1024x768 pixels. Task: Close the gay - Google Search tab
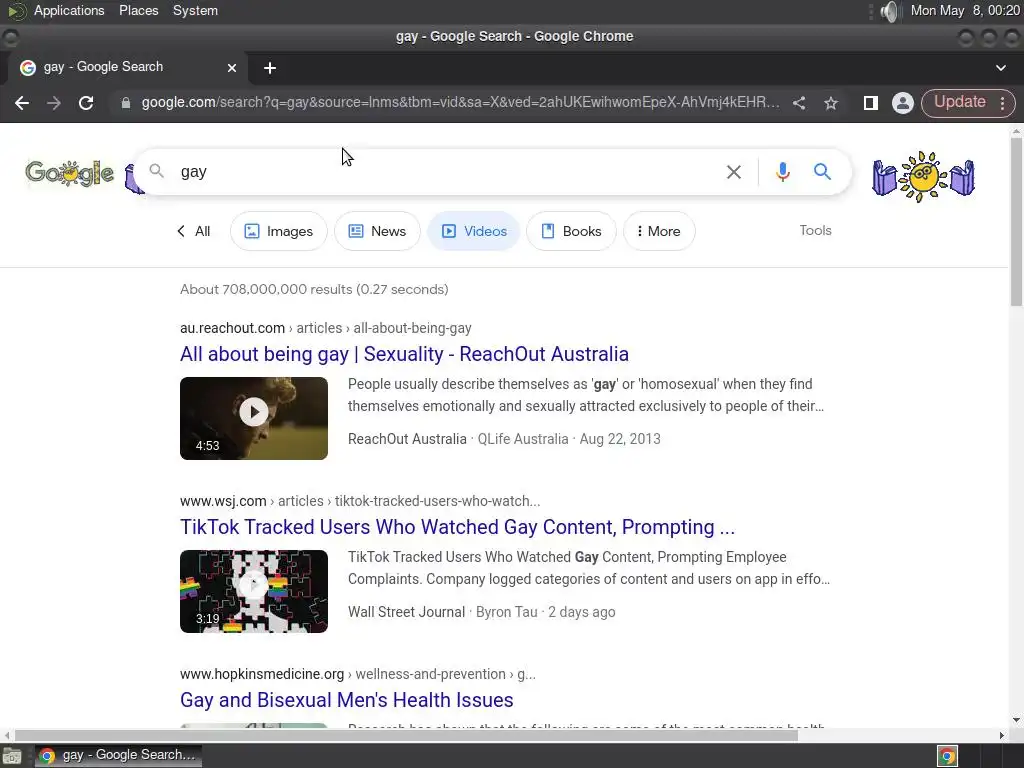(x=232, y=68)
